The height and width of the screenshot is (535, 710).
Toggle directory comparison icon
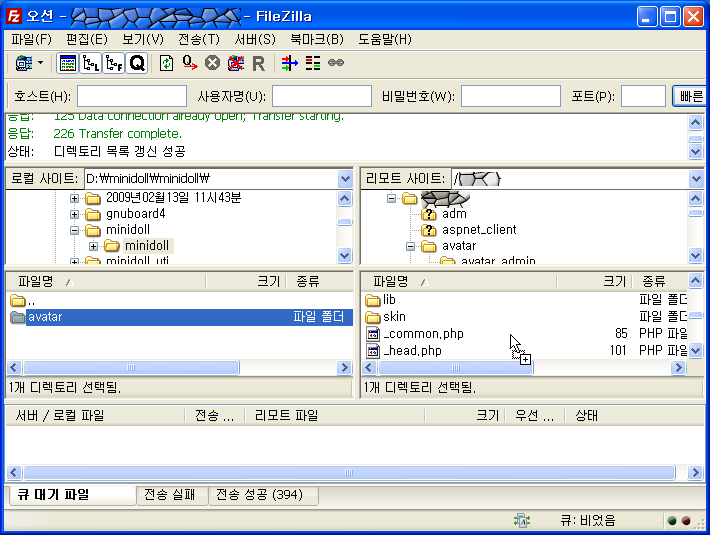click(x=312, y=63)
